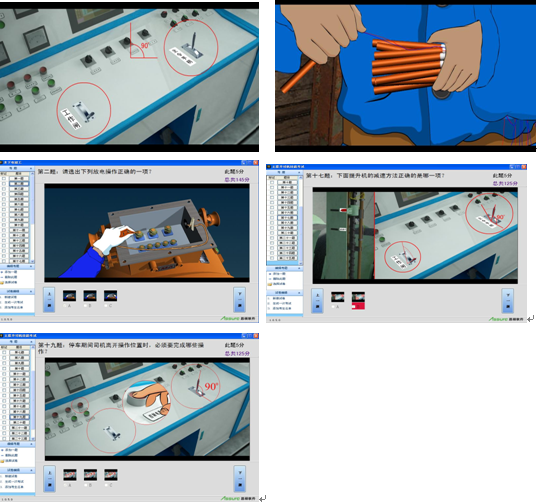Choose radio option B under question two
The image size is (537, 502).
point(86,305)
